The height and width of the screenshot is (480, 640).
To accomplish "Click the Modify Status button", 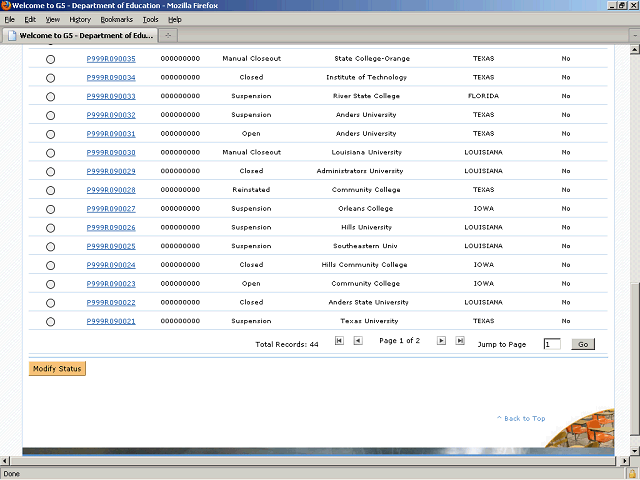I will pyautogui.click(x=57, y=369).
